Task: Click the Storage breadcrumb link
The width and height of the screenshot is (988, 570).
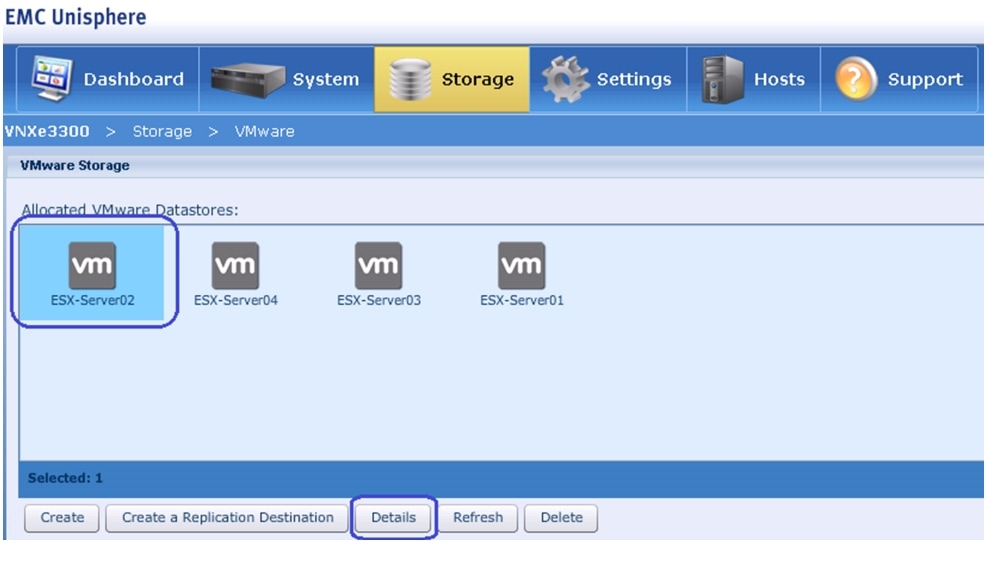Action: coord(162,132)
